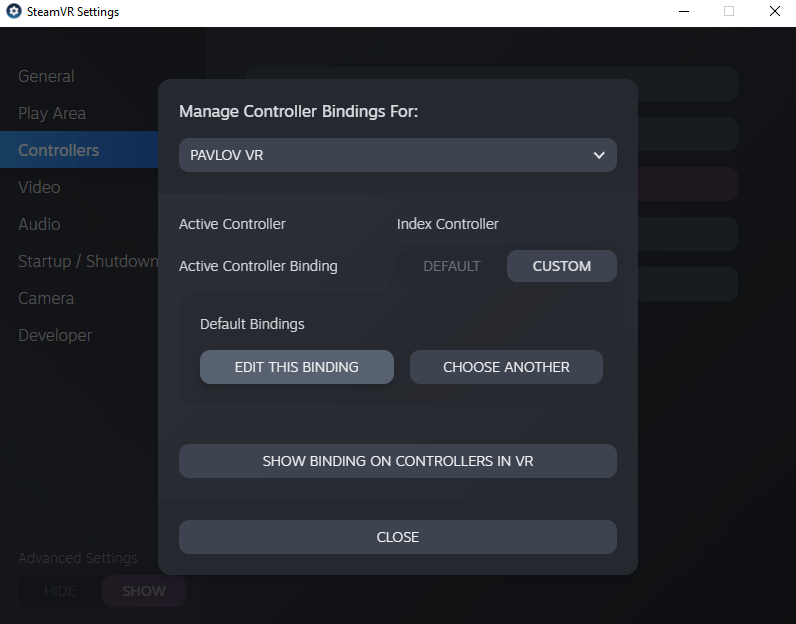Select the Controllers sidebar tab
This screenshot has height=624, width=796.
[58, 150]
